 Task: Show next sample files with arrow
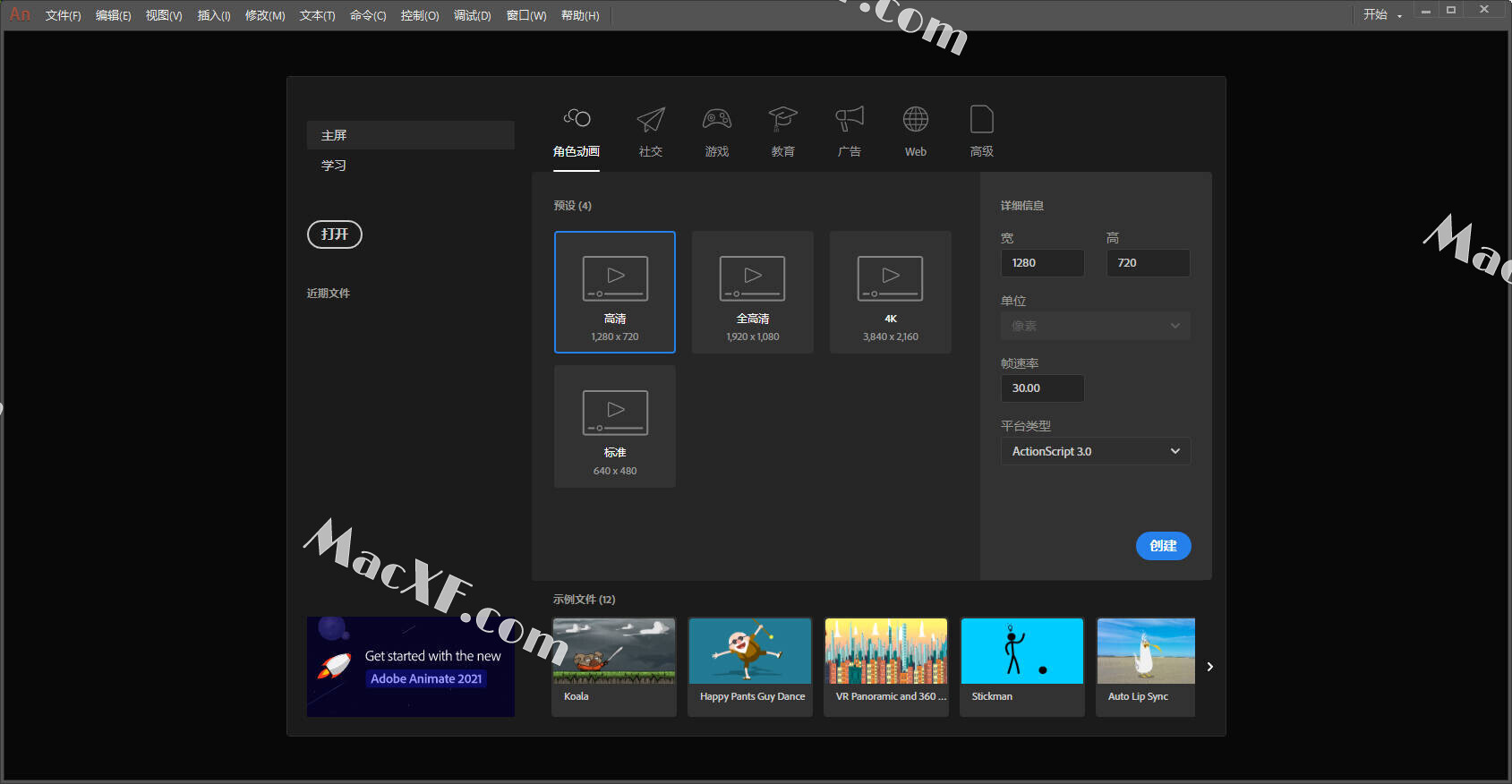pyautogui.click(x=1209, y=667)
